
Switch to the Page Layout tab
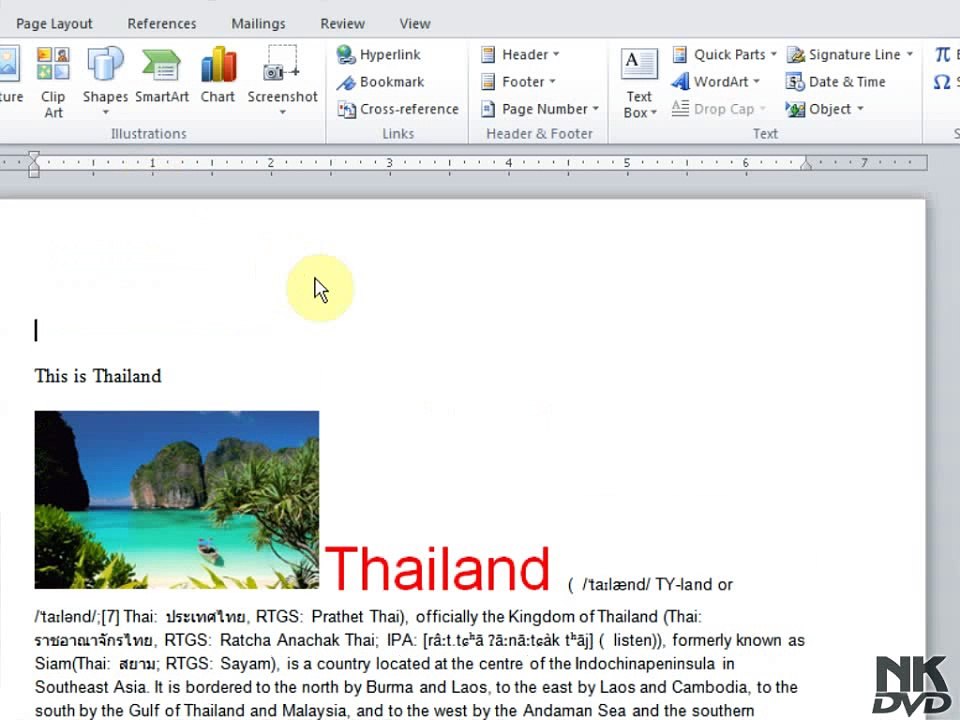[54, 24]
